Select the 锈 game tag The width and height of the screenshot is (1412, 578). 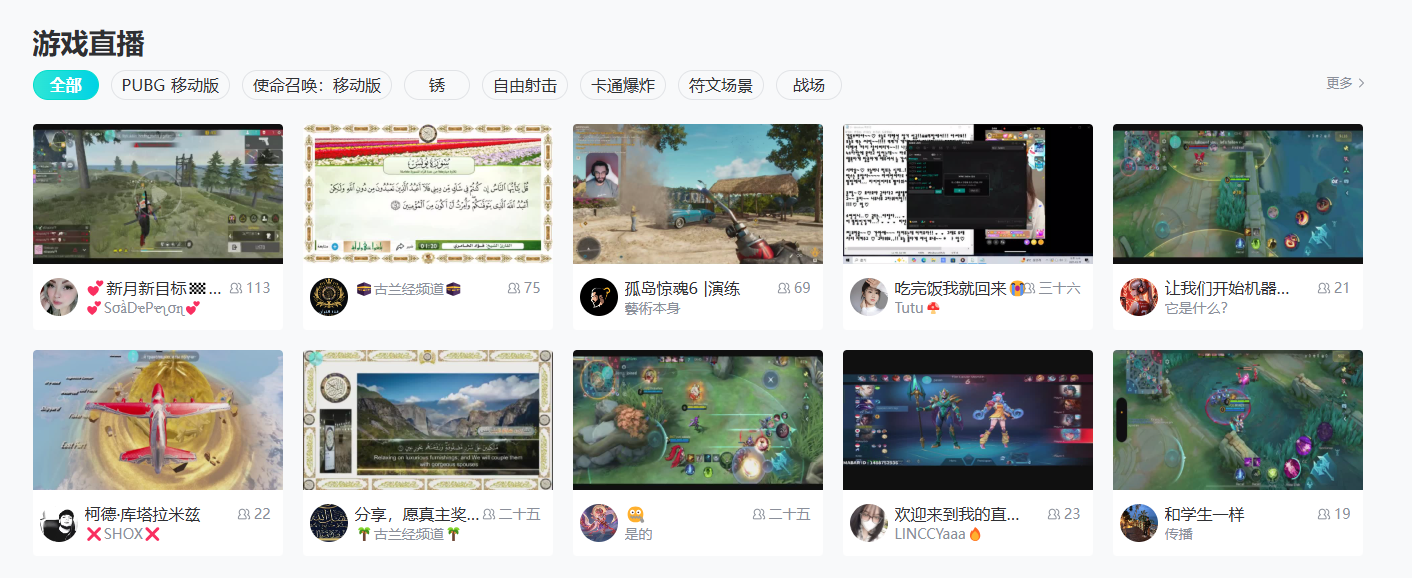point(437,85)
